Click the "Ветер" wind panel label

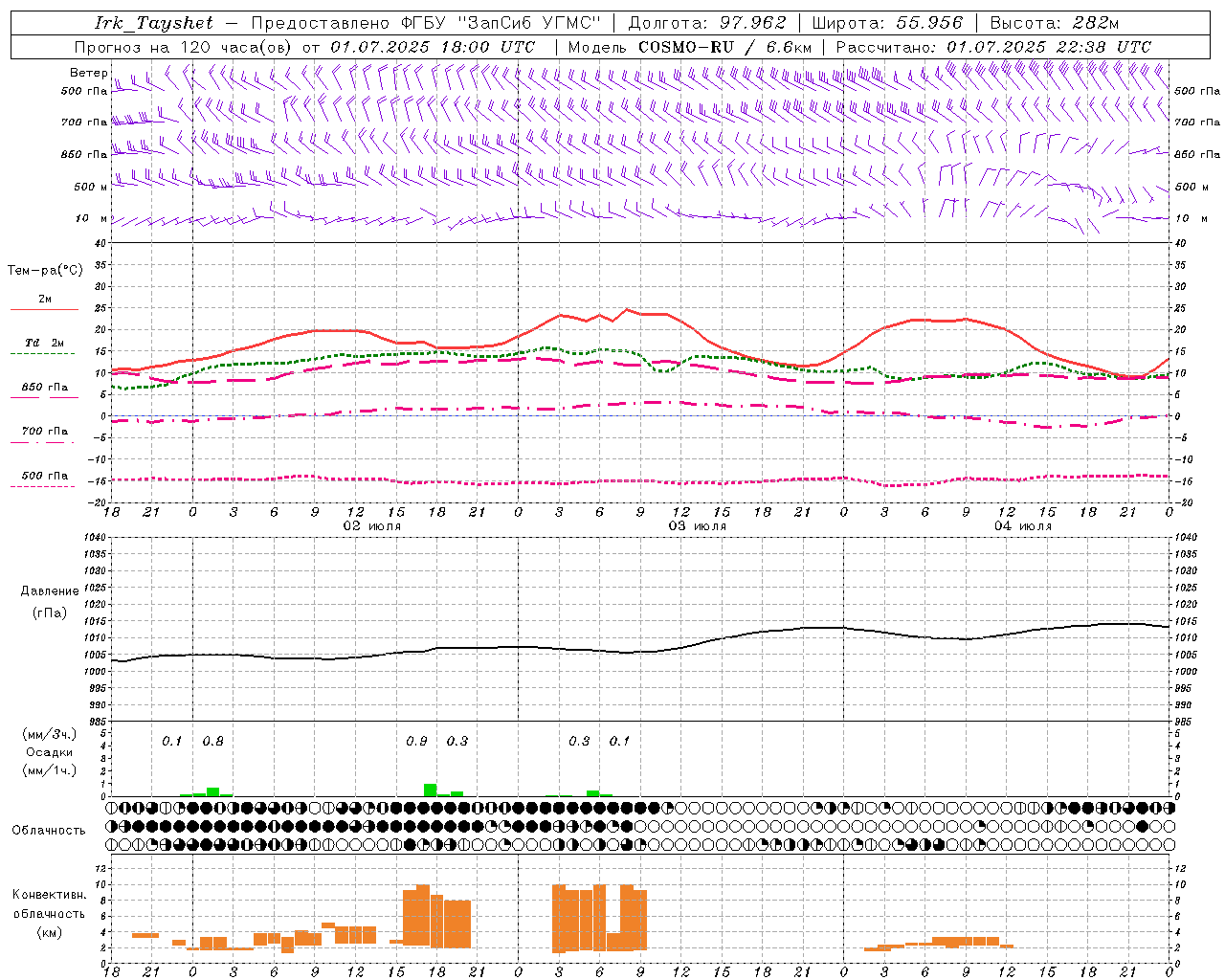point(88,73)
